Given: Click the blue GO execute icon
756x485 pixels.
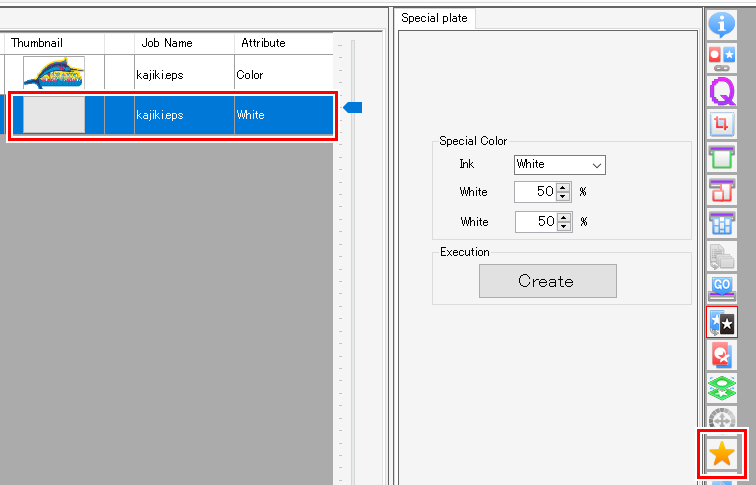Looking at the screenshot, I should coord(721,288).
